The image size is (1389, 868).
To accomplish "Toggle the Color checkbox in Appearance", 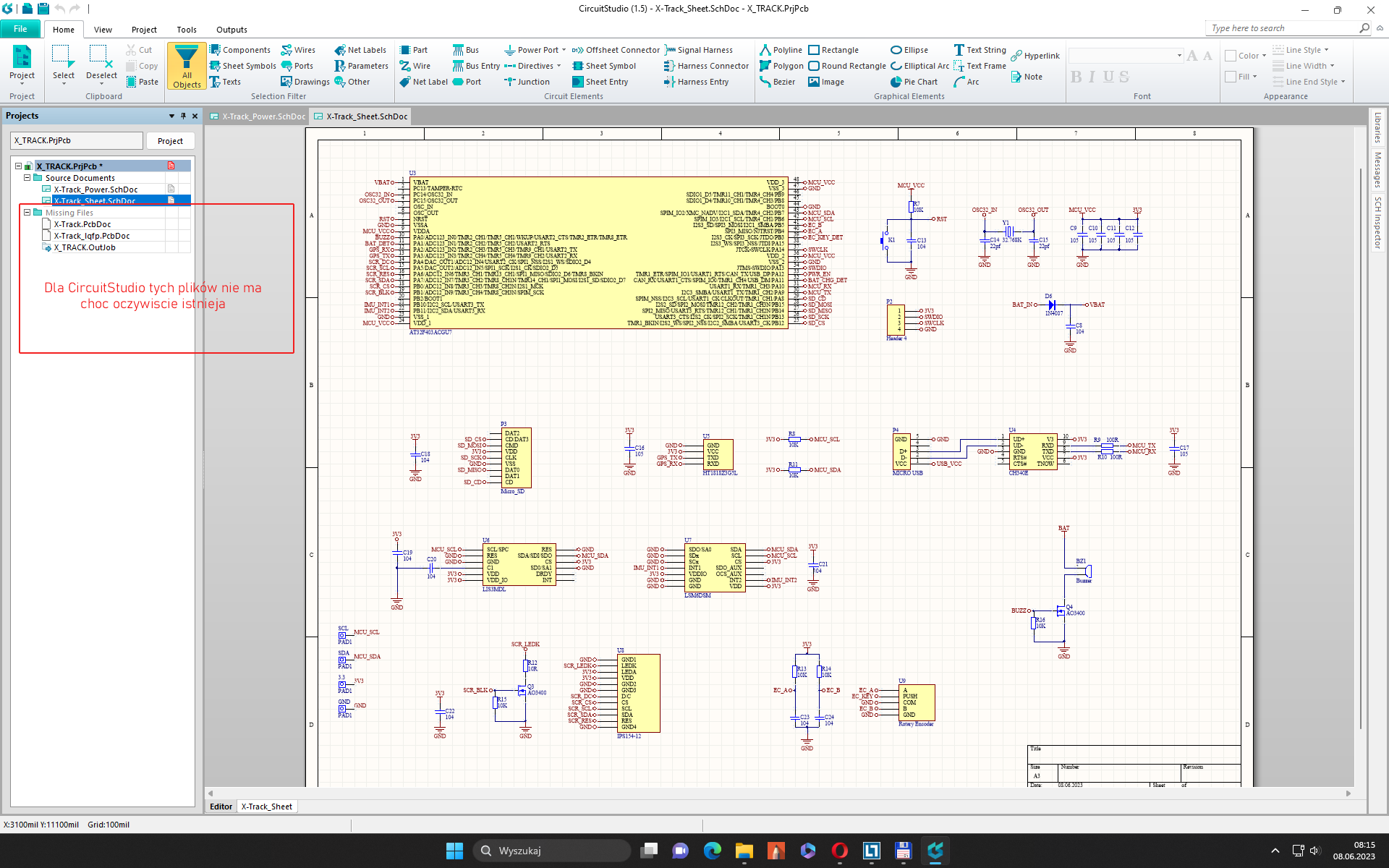I will [1230, 56].
